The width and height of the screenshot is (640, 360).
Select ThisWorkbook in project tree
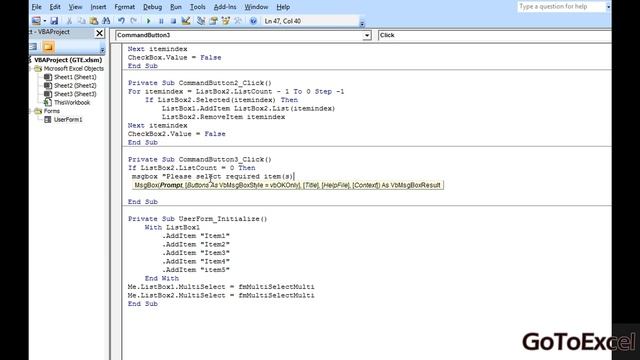(x=72, y=103)
